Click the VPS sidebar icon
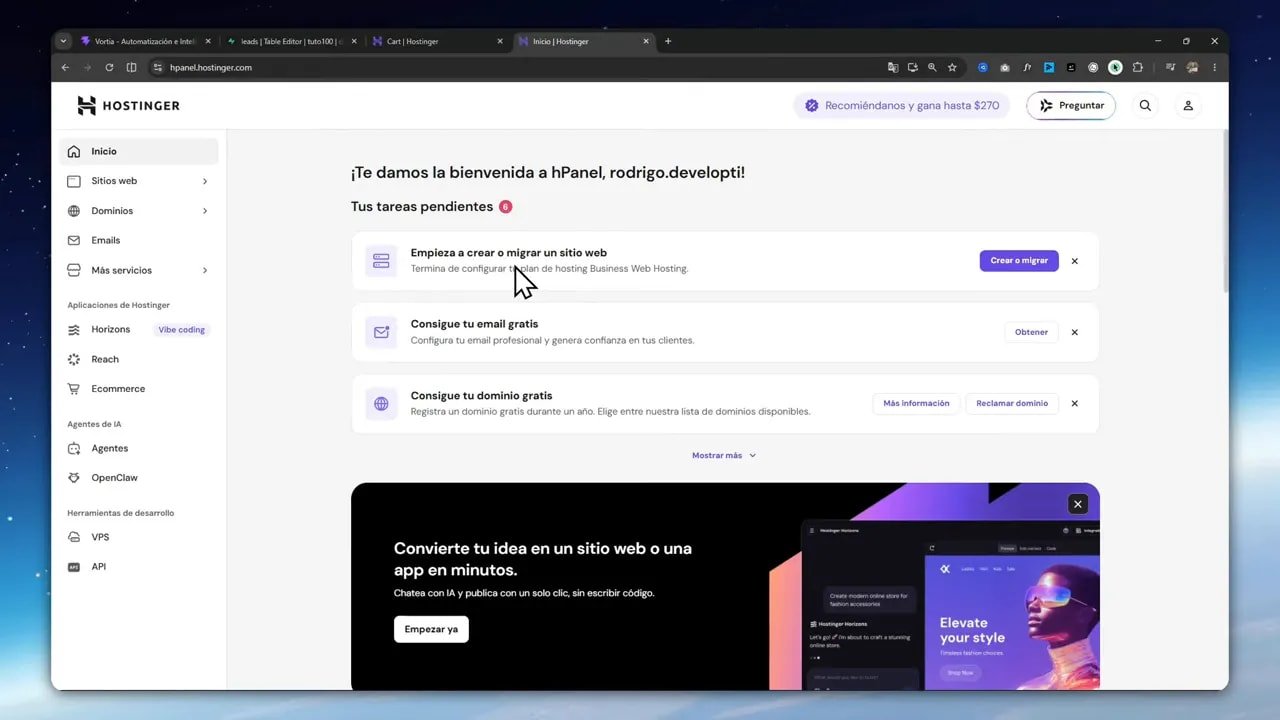This screenshot has width=1280, height=720. point(74,537)
